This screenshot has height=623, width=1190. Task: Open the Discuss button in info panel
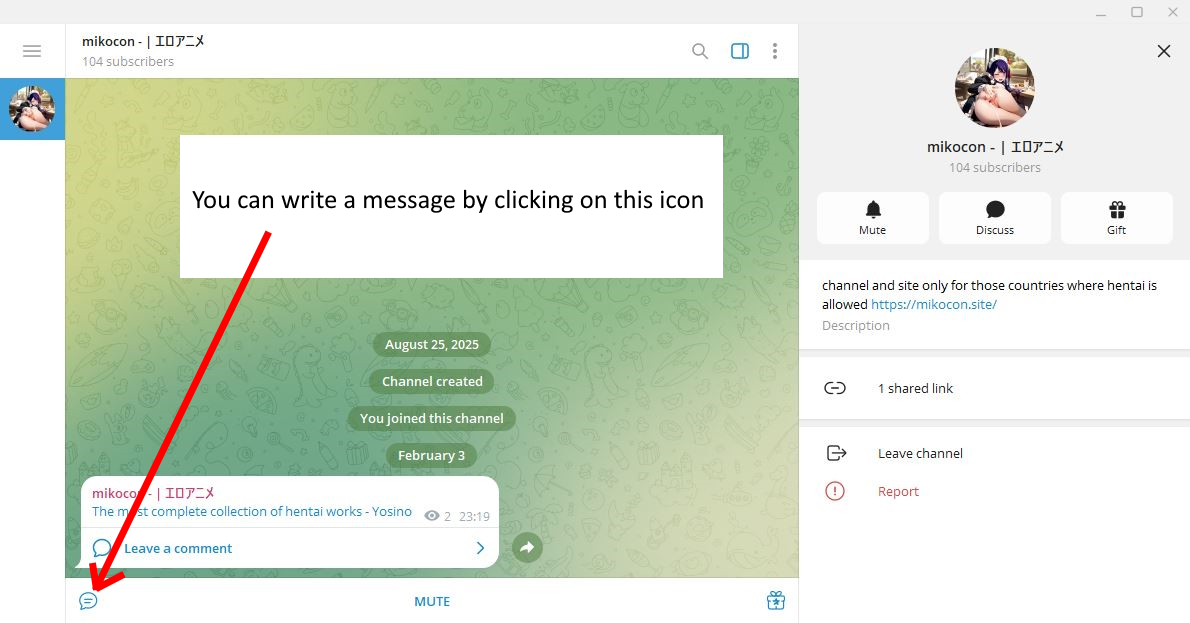click(x=994, y=217)
